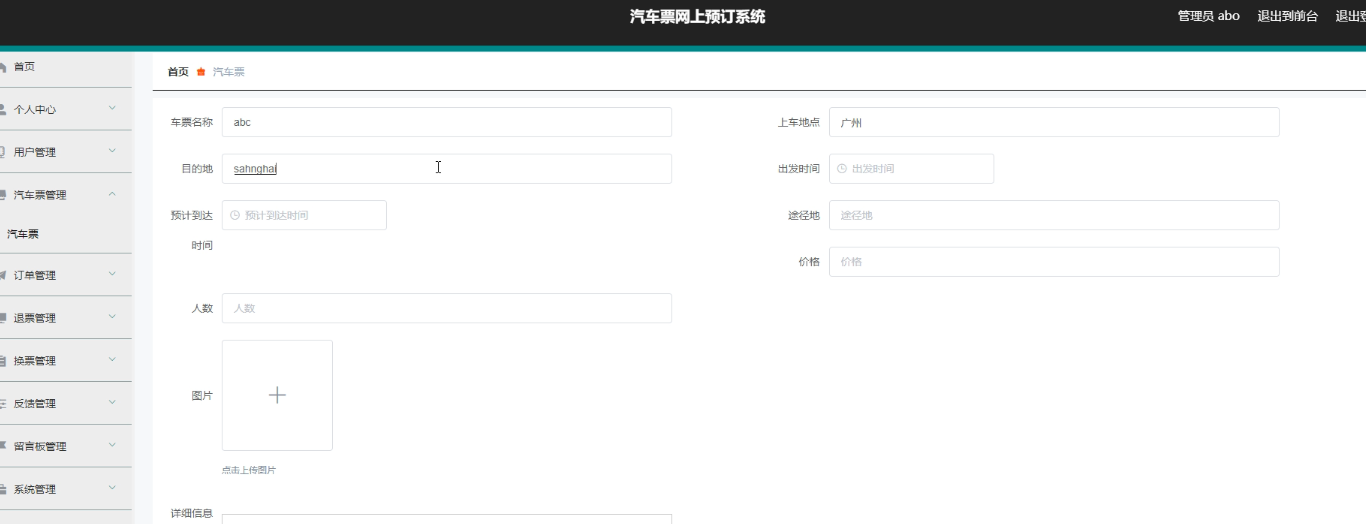Viewport: 1366px width, 524px height.
Task: Expand the 订单管理 menu
Action: point(66,275)
